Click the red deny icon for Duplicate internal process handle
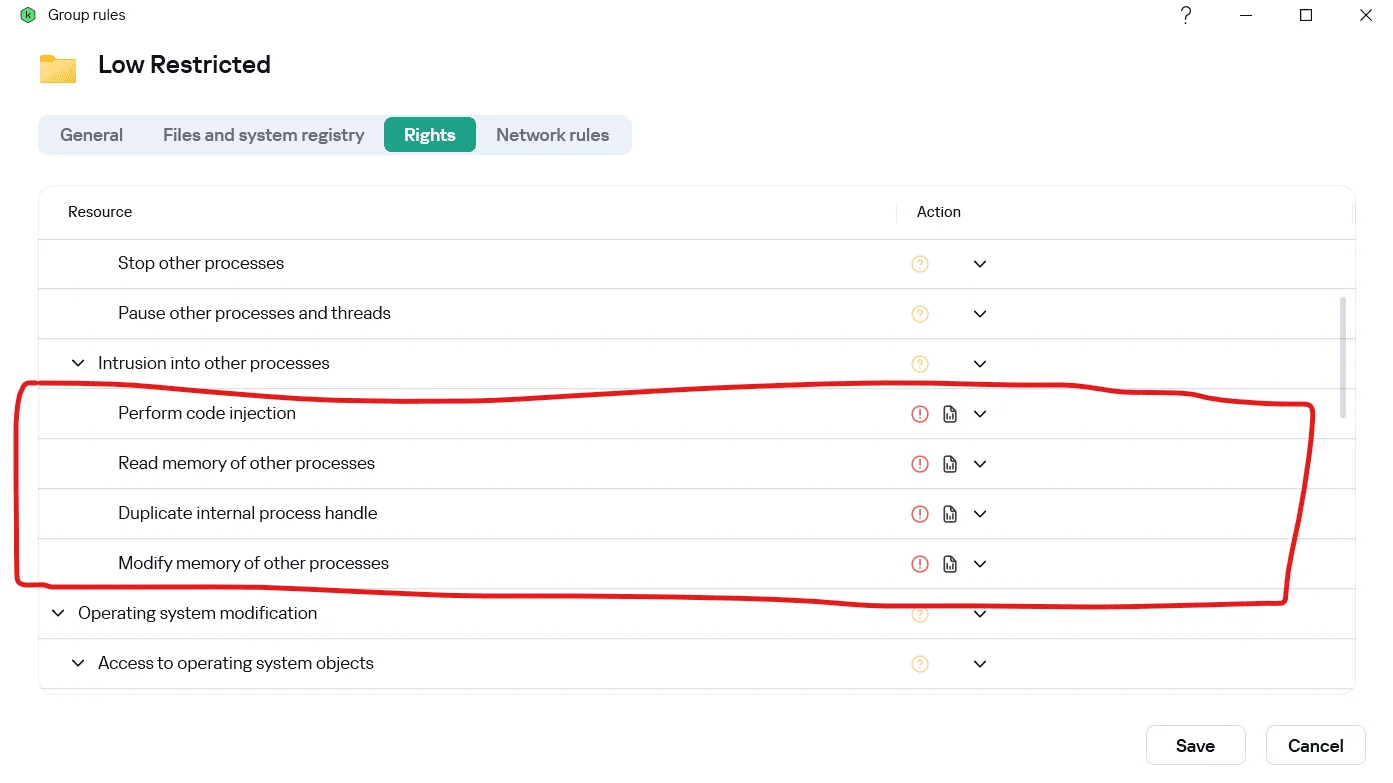Viewport: 1393px width, 783px height. [x=920, y=514]
